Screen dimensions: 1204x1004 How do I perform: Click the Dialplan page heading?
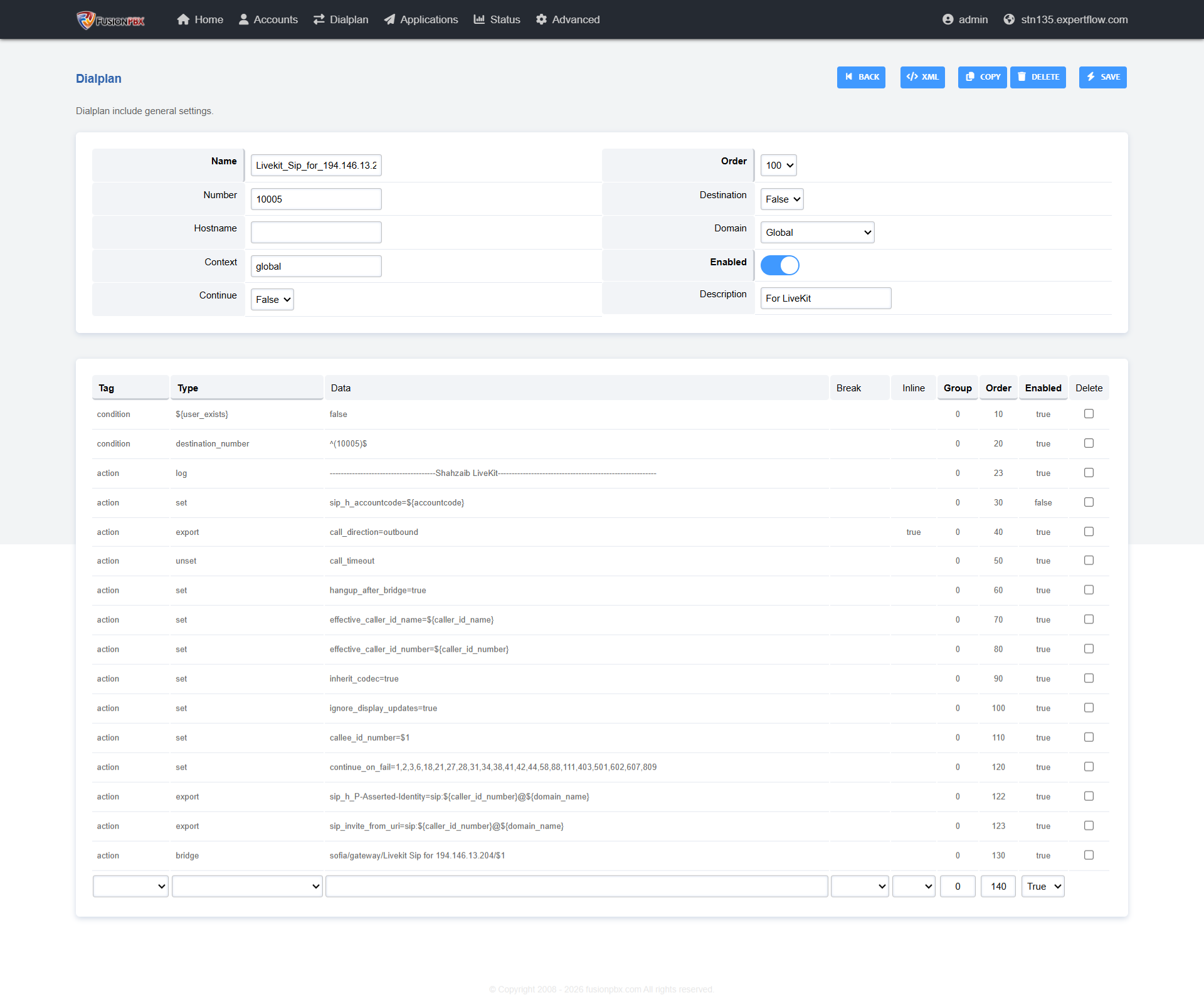pyautogui.click(x=98, y=79)
